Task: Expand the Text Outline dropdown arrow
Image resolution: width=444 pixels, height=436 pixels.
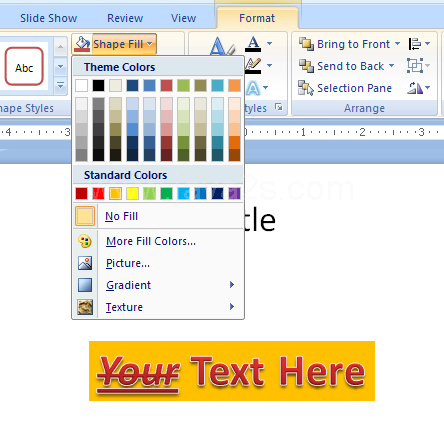Action: click(x=269, y=65)
